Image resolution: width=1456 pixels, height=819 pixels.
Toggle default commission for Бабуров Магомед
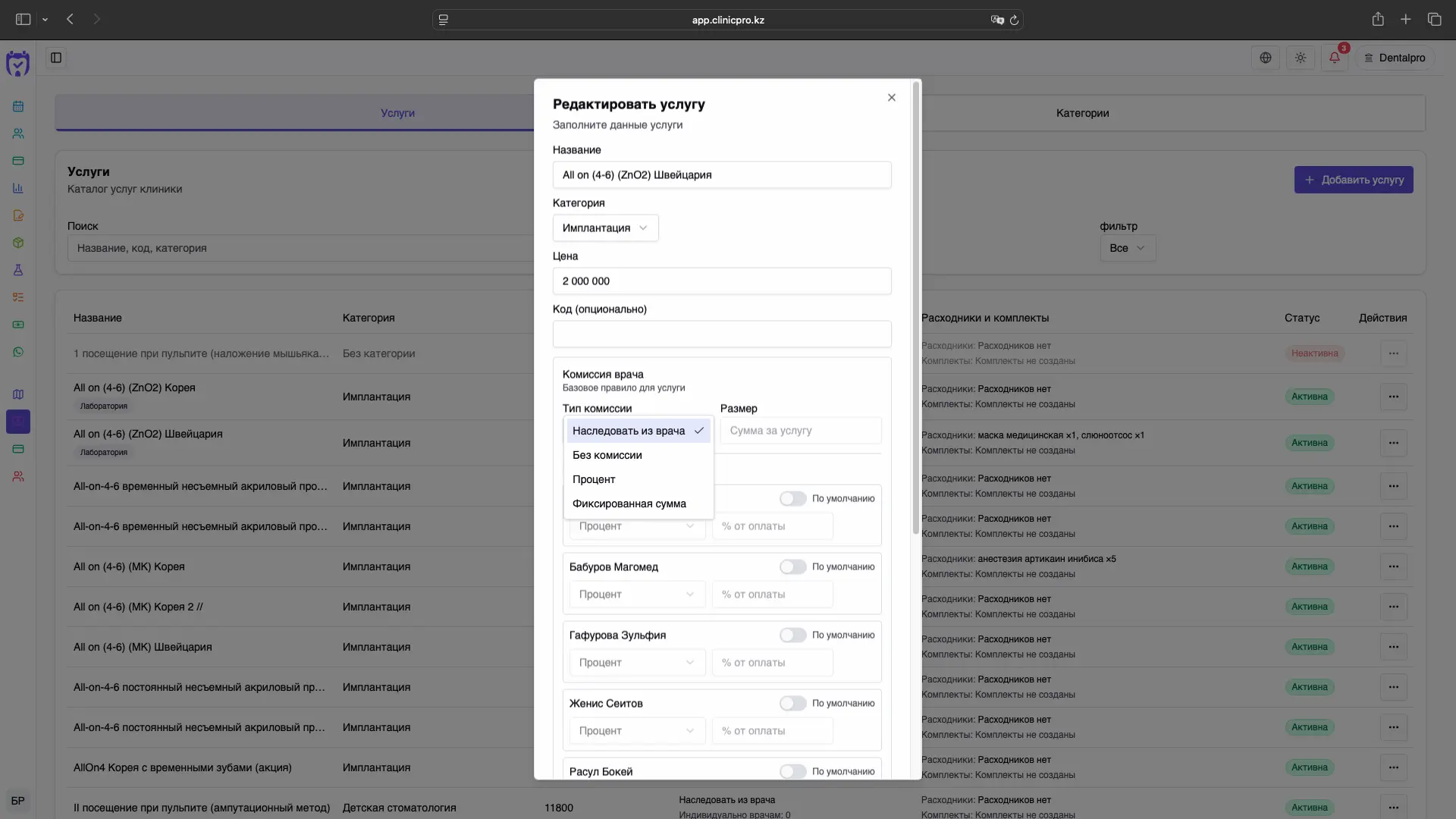coord(793,567)
